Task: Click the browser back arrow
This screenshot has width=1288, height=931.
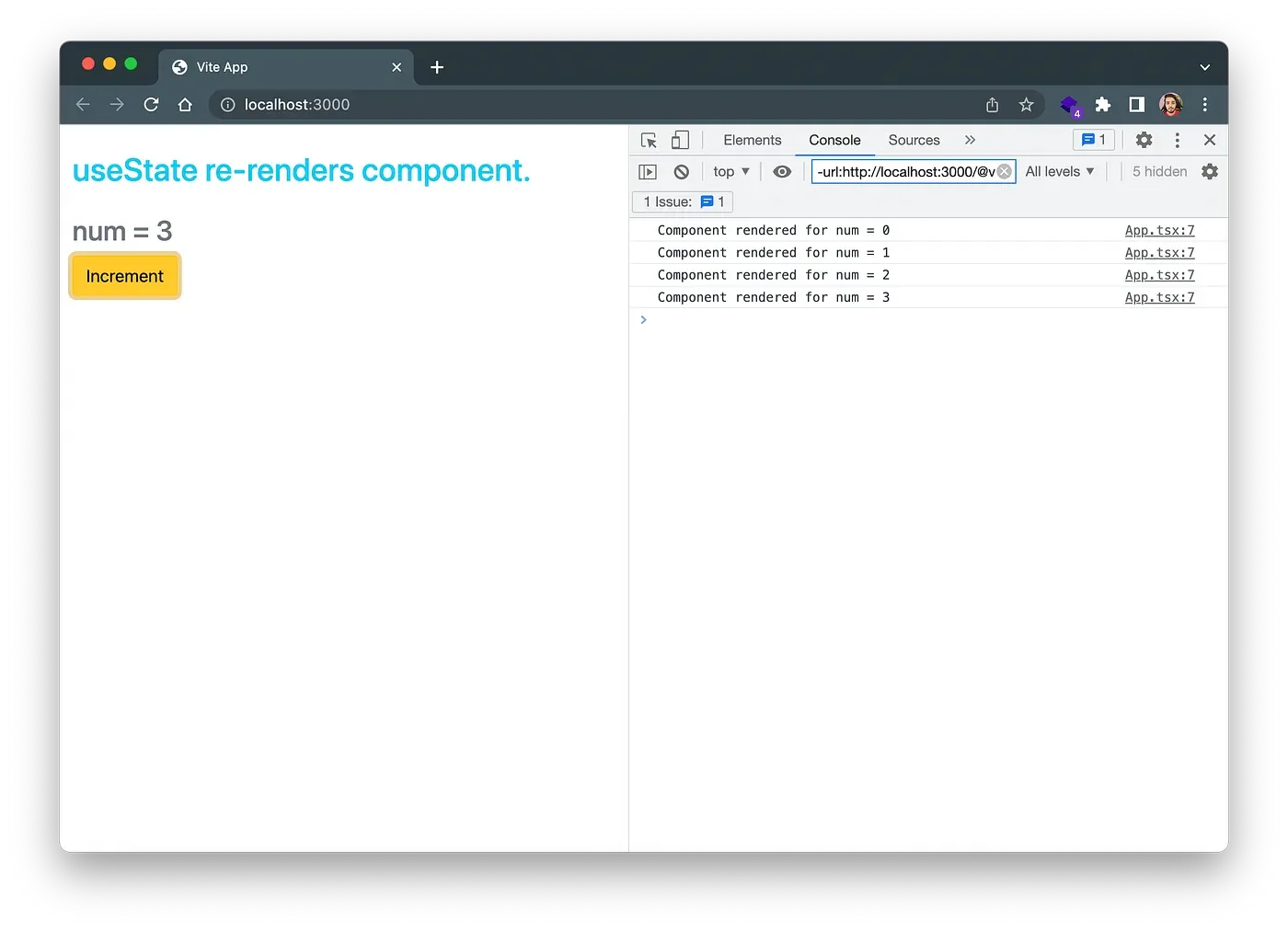Action: [x=83, y=105]
